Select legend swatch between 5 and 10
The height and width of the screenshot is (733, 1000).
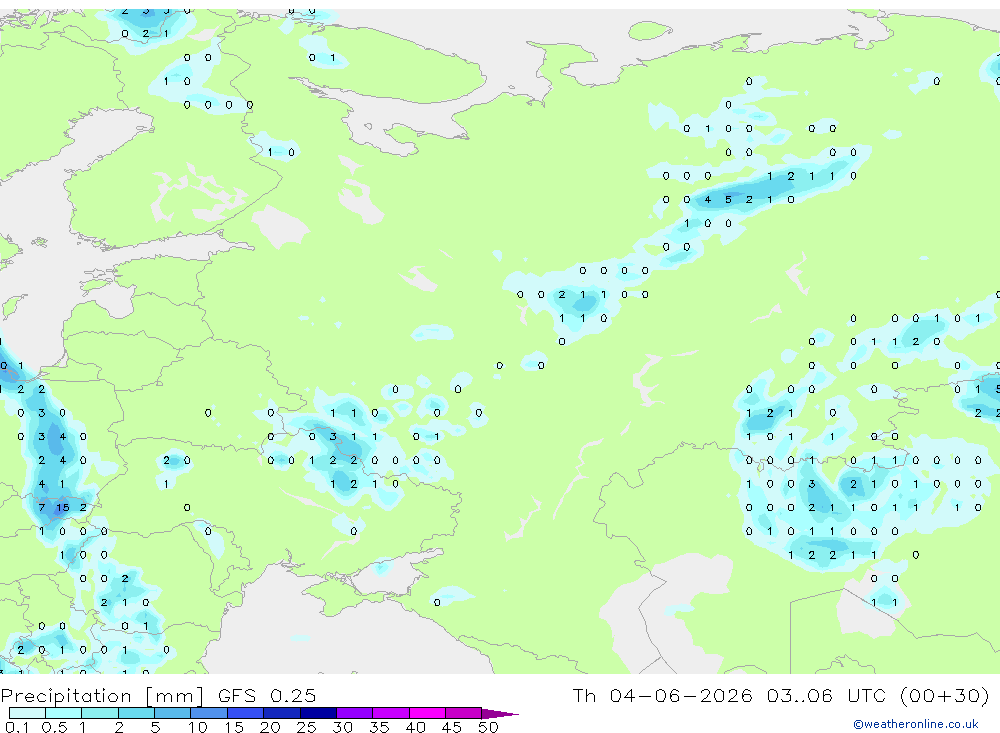pos(172,713)
